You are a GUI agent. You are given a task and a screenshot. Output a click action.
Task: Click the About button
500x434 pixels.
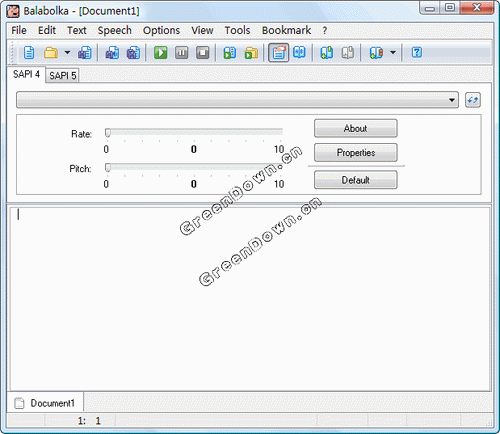tap(356, 128)
